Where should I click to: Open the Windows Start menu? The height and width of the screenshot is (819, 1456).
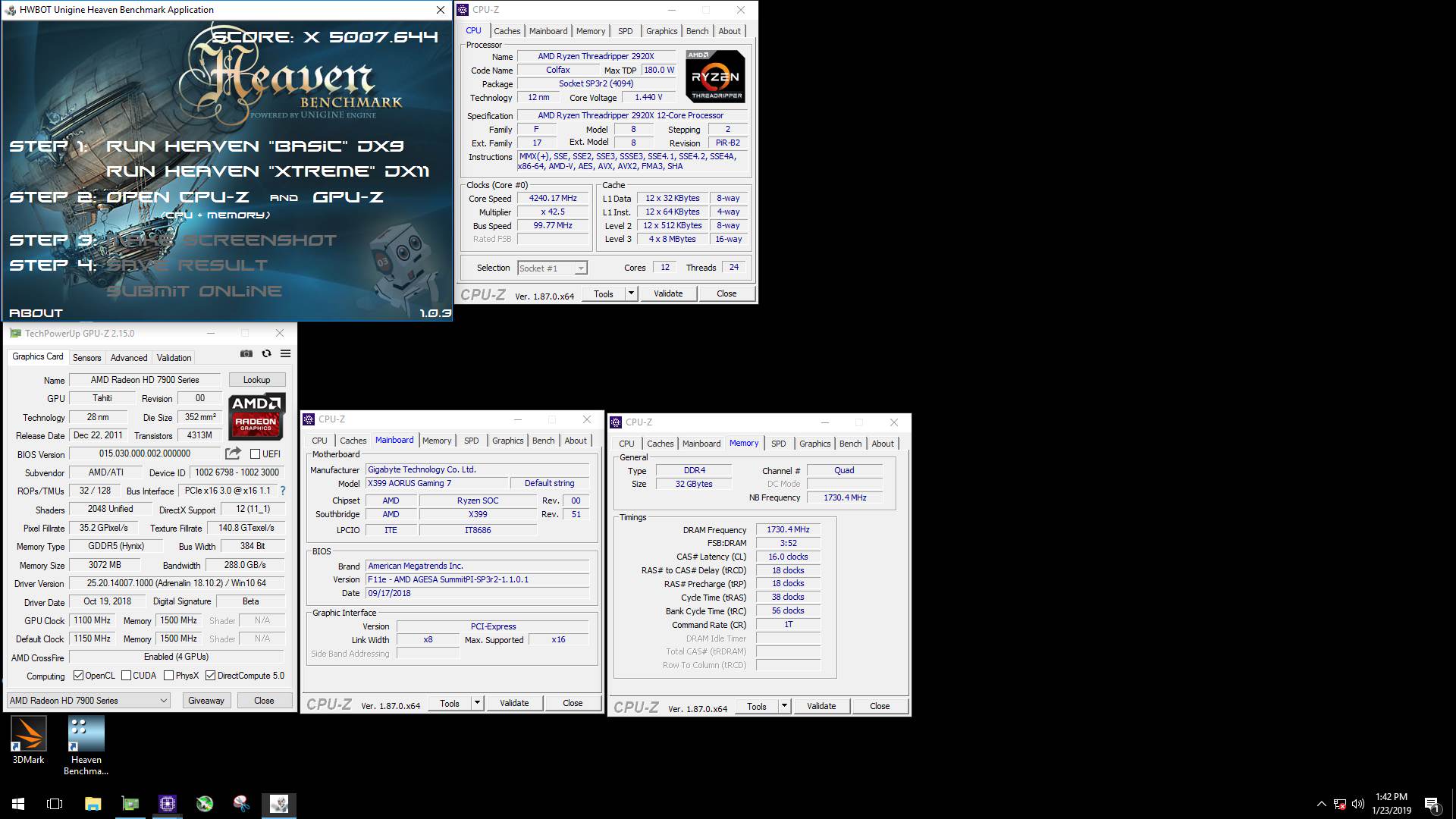click(18, 804)
